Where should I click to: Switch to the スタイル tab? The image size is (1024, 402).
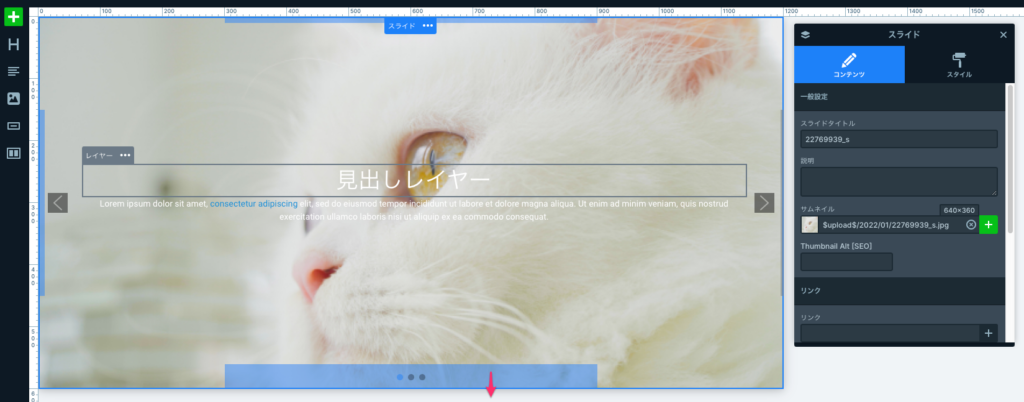pos(959,65)
